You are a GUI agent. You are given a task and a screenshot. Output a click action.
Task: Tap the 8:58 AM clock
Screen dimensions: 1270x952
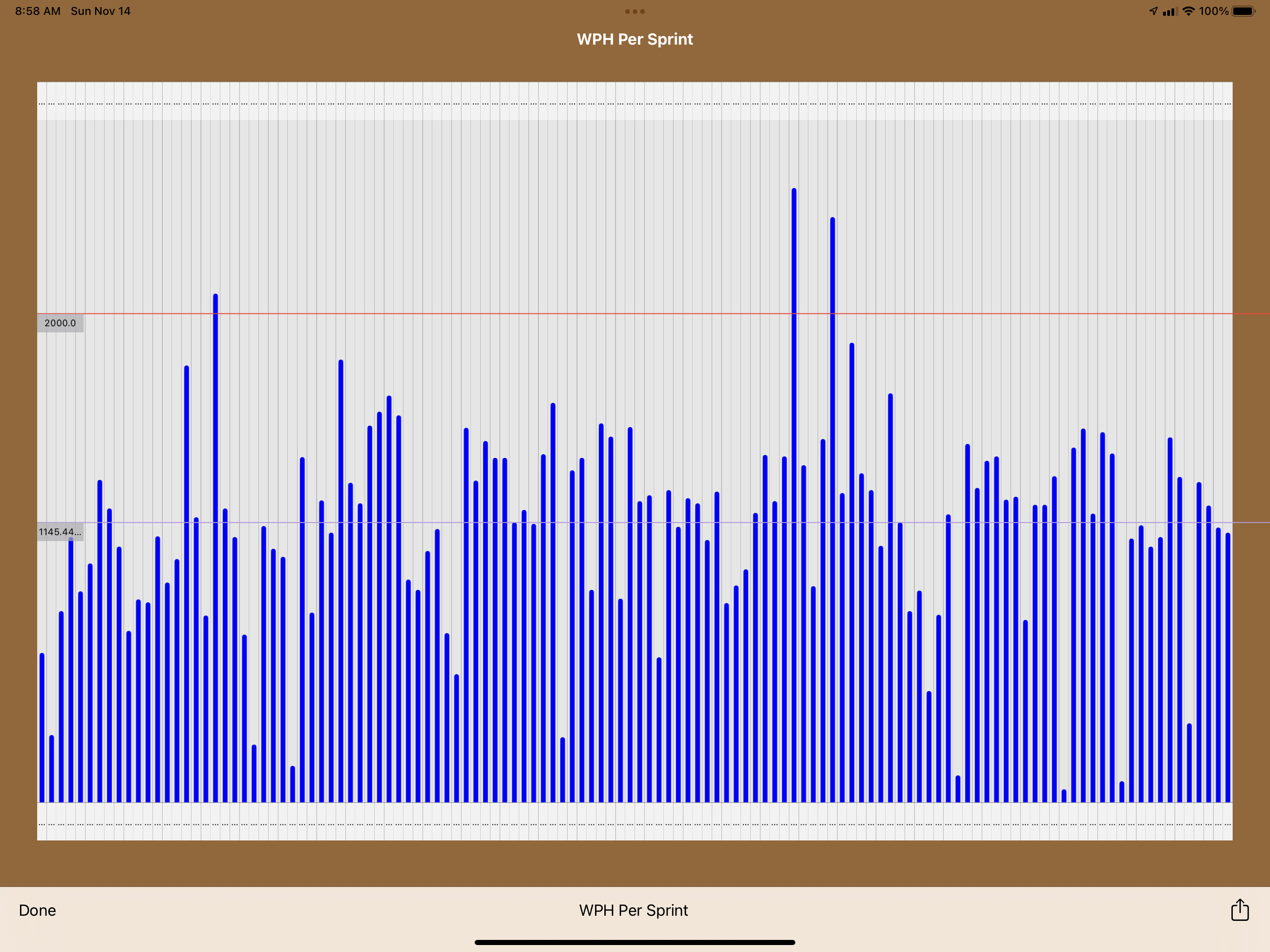click(37, 11)
